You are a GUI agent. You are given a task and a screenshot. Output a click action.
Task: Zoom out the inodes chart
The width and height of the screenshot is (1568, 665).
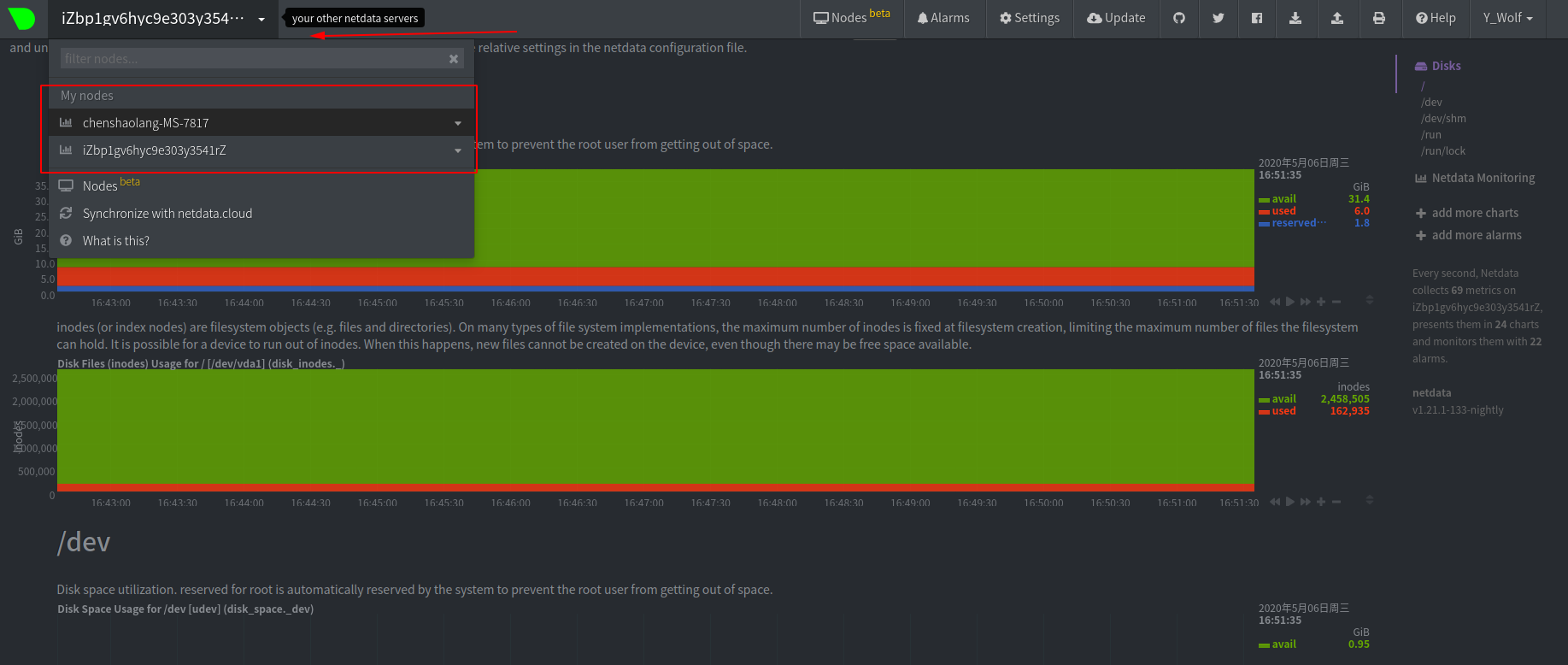tap(1336, 502)
